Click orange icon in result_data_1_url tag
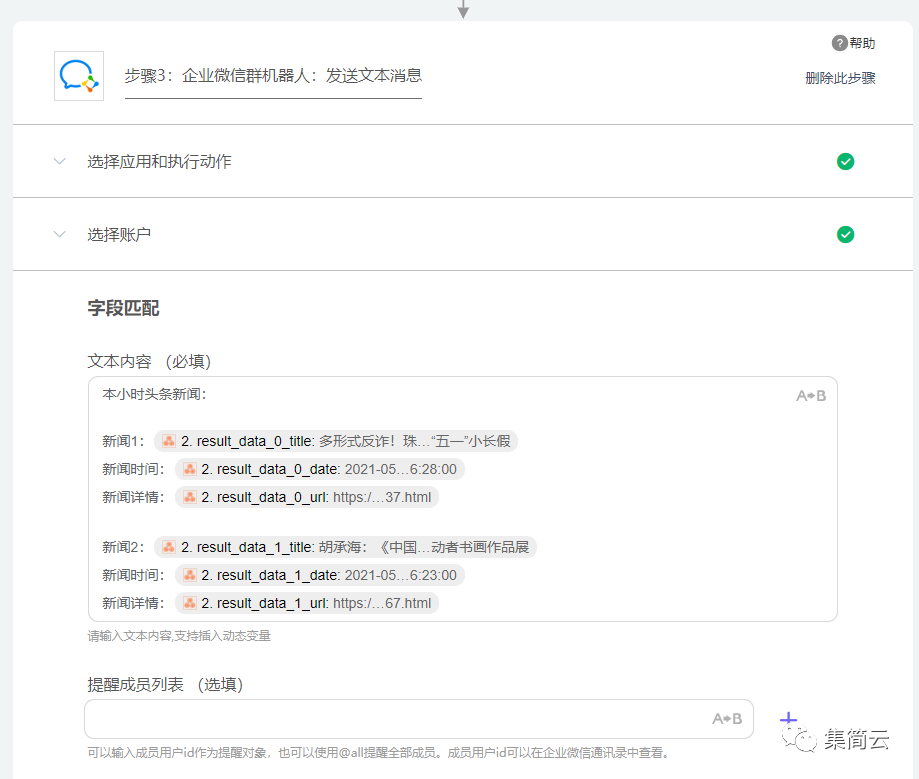Image resolution: width=919 pixels, height=779 pixels. (190, 604)
